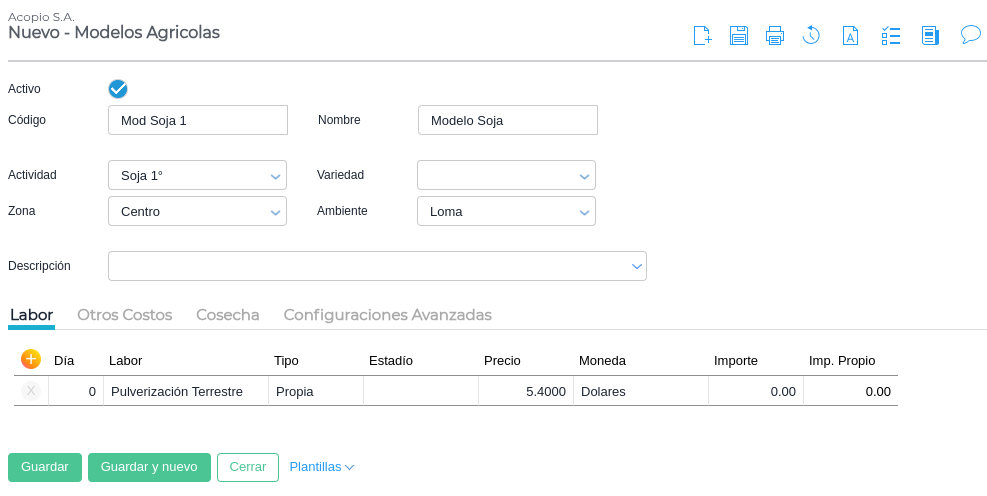The height and width of the screenshot is (496, 987).
Task: Click the new document icon
Action: (x=702, y=36)
